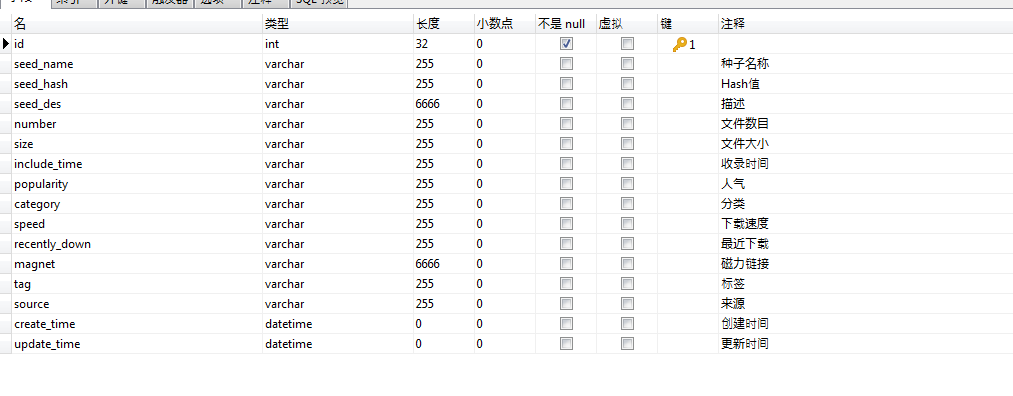This screenshot has width=1013, height=396.
Task: Mark source as a virtual column
Action: (x=627, y=304)
